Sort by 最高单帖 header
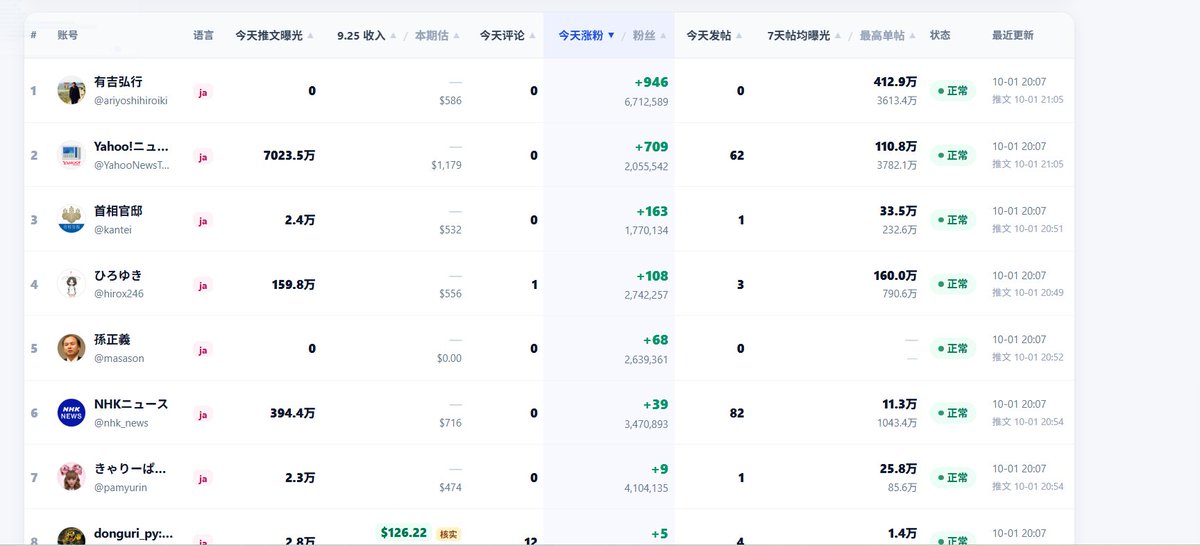 coord(887,35)
